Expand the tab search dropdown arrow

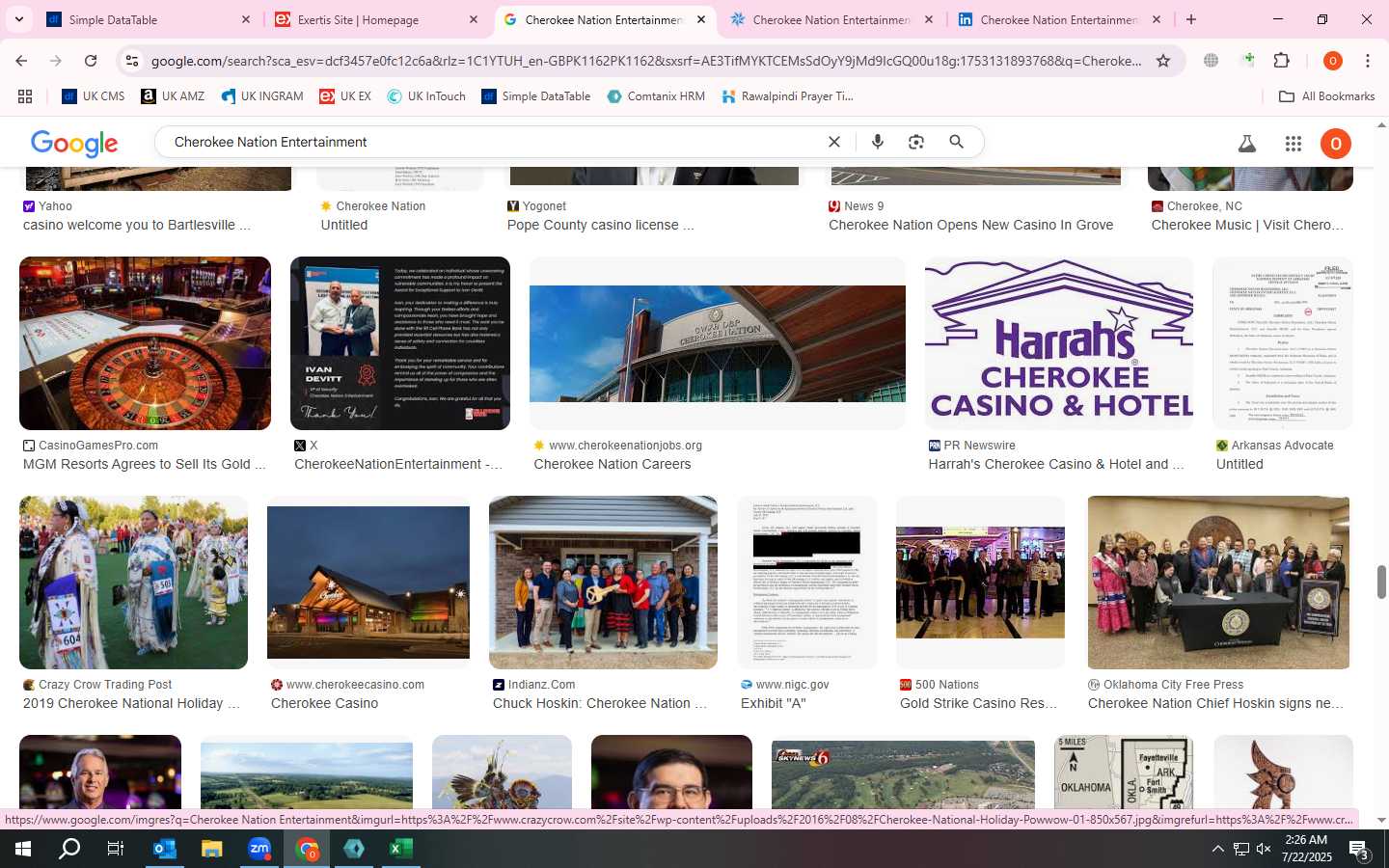18,19
